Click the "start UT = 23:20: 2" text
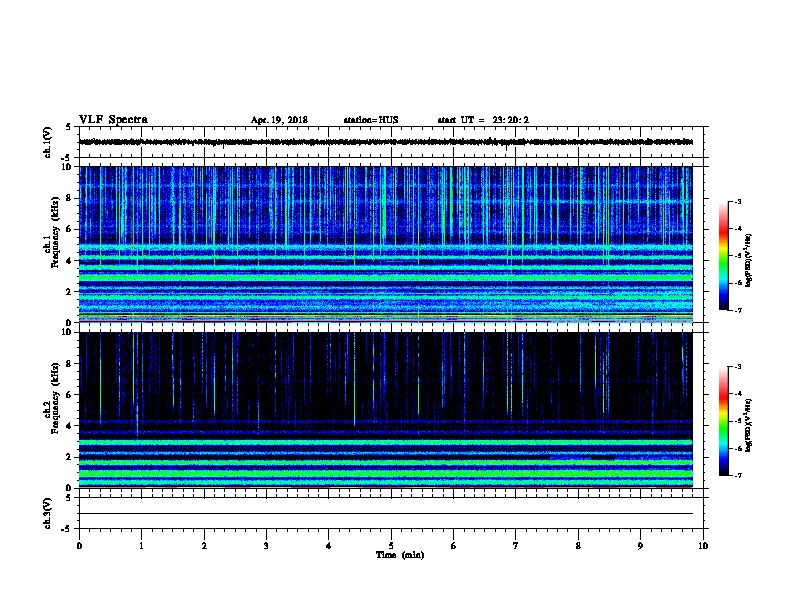 click(483, 120)
